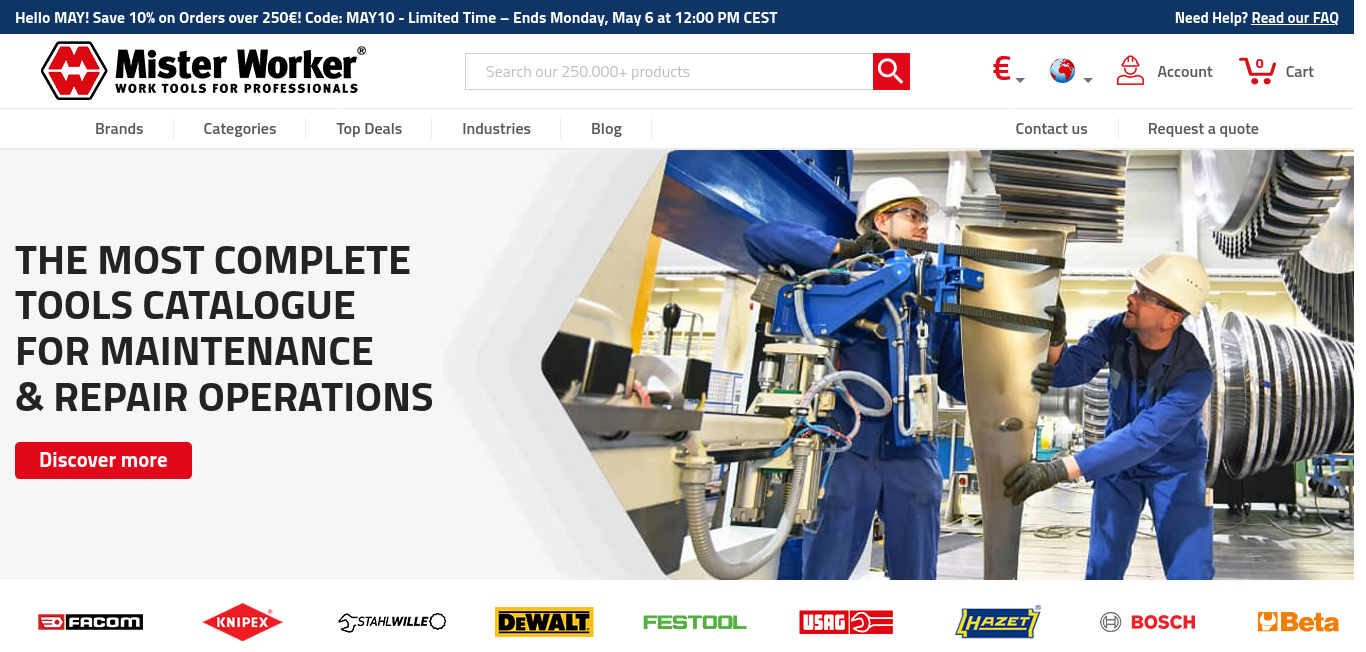This screenshot has height=652, width=1366.
Task: Open the globe language selector
Action: tap(1071, 71)
